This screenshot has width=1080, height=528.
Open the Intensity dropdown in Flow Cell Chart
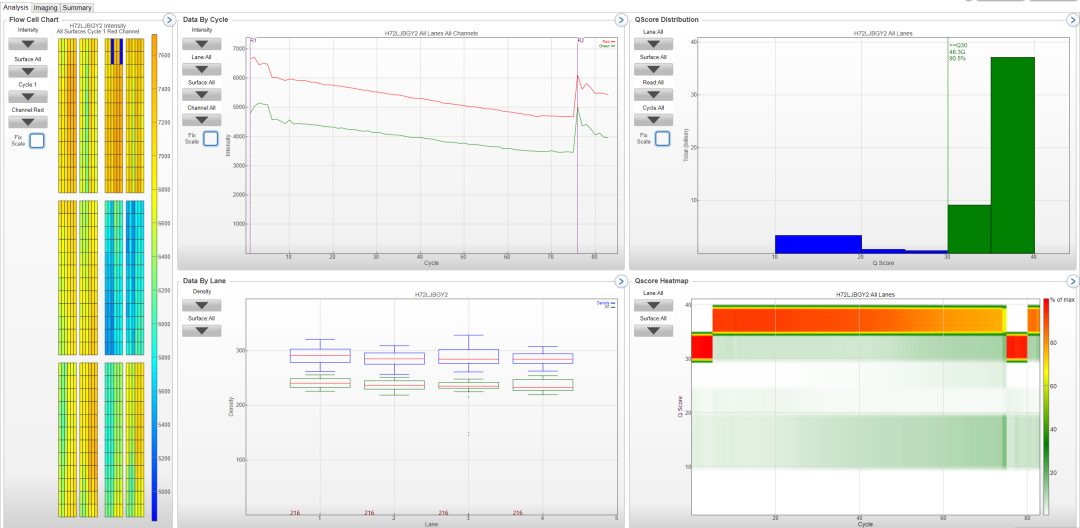pos(28,44)
